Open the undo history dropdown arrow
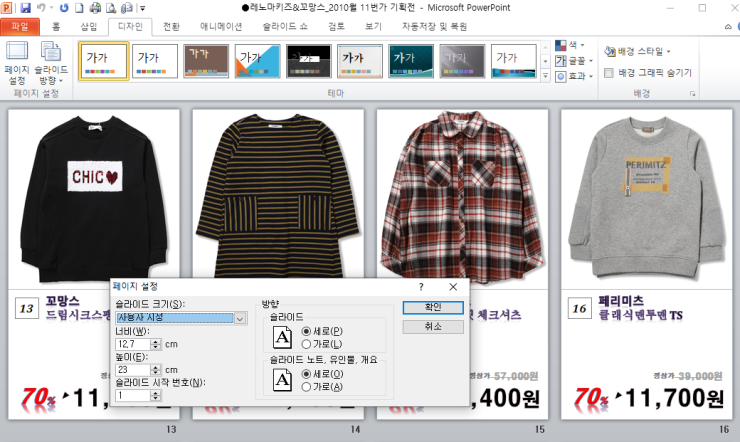Image resolution: width=740 pixels, height=442 pixels. [x=51, y=8]
